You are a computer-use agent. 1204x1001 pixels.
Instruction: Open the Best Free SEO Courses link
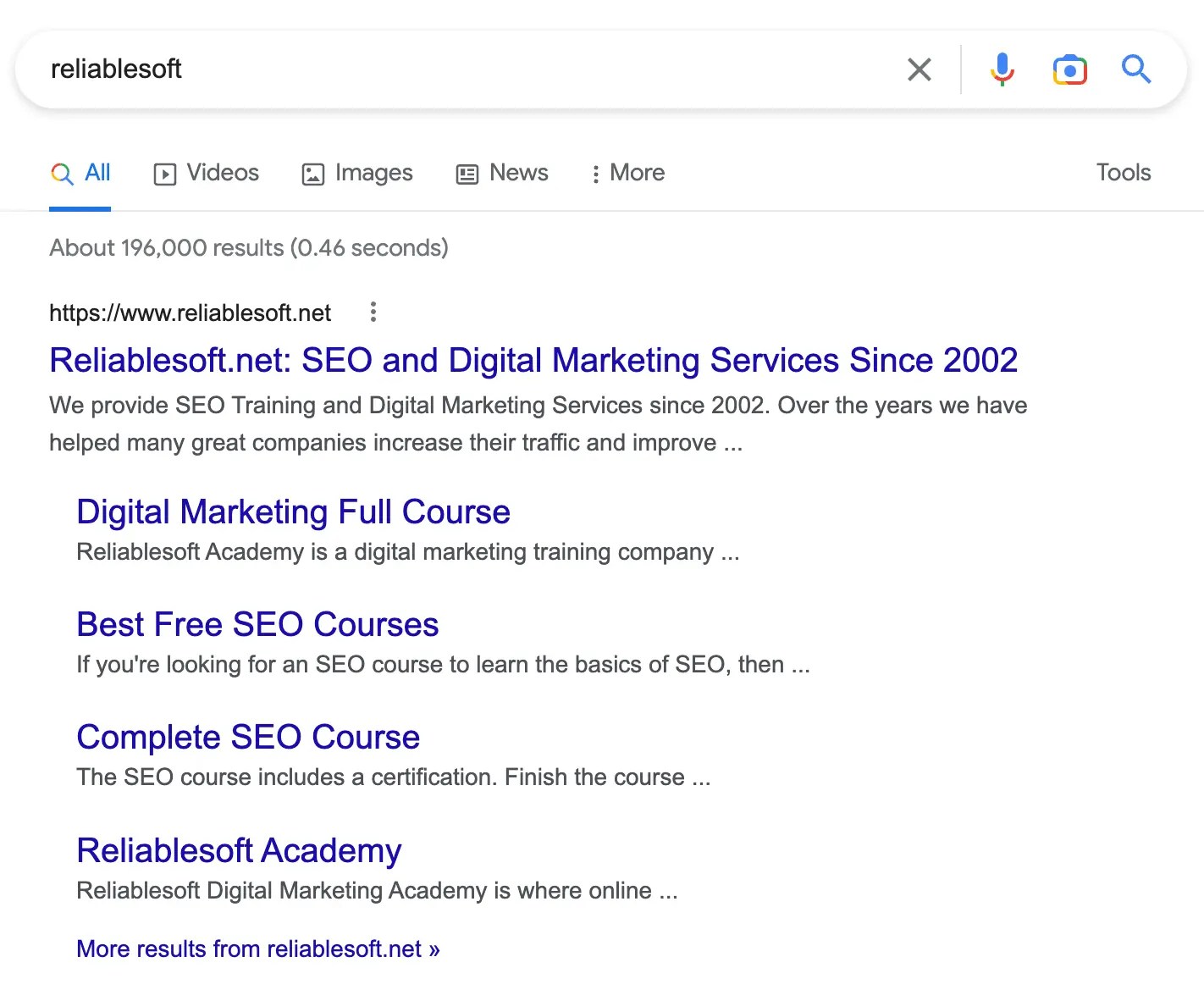(x=257, y=624)
